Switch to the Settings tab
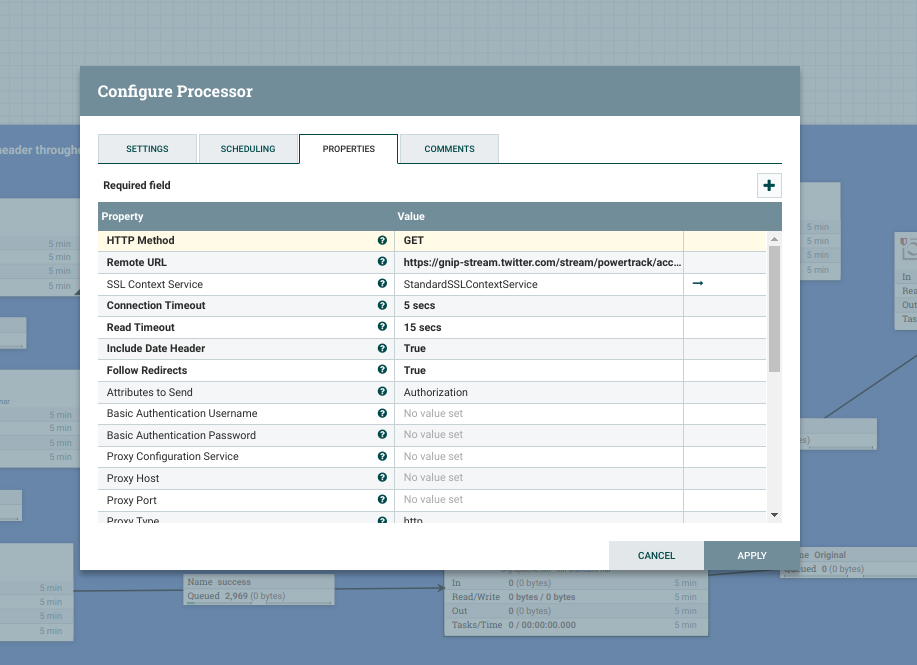 tap(147, 149)
